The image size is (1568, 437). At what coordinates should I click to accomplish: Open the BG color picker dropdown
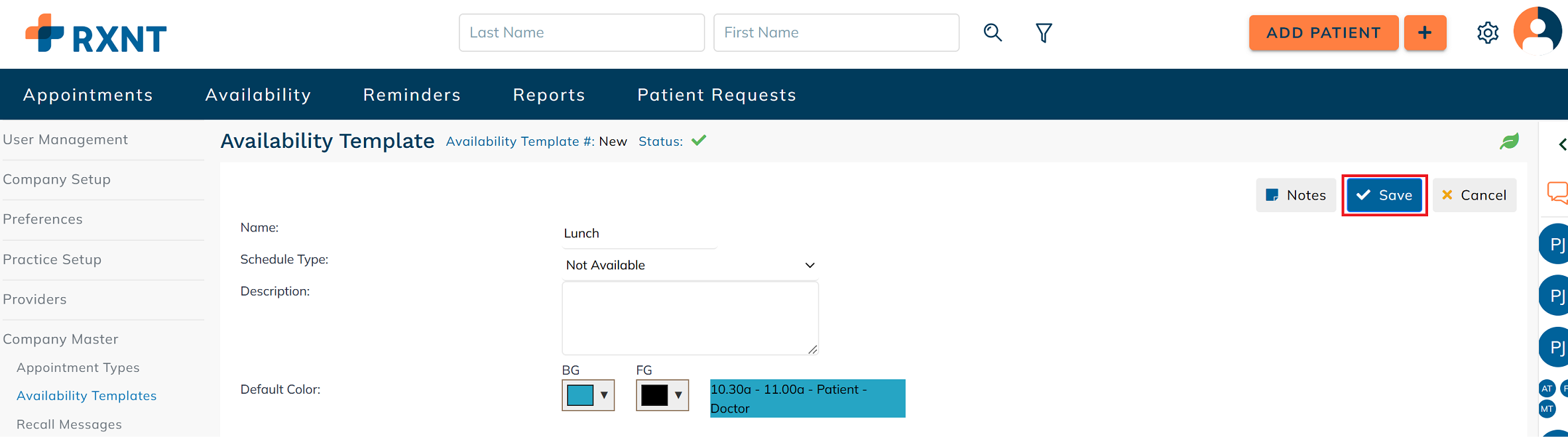[588, 395]
